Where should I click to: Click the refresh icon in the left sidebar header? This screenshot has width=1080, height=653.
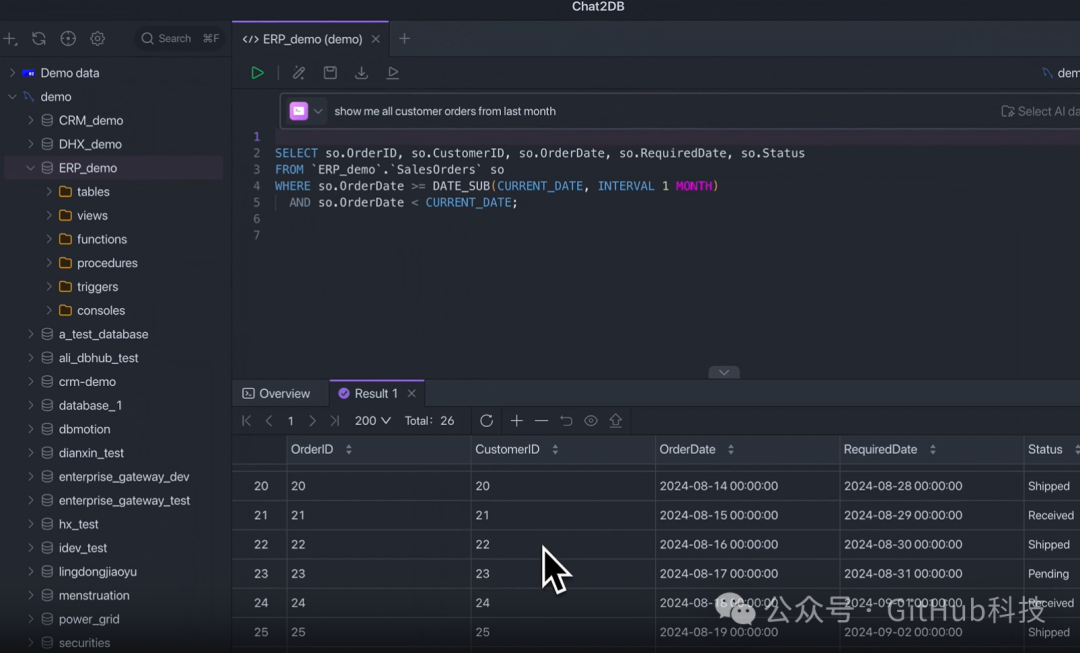(39, 39)
